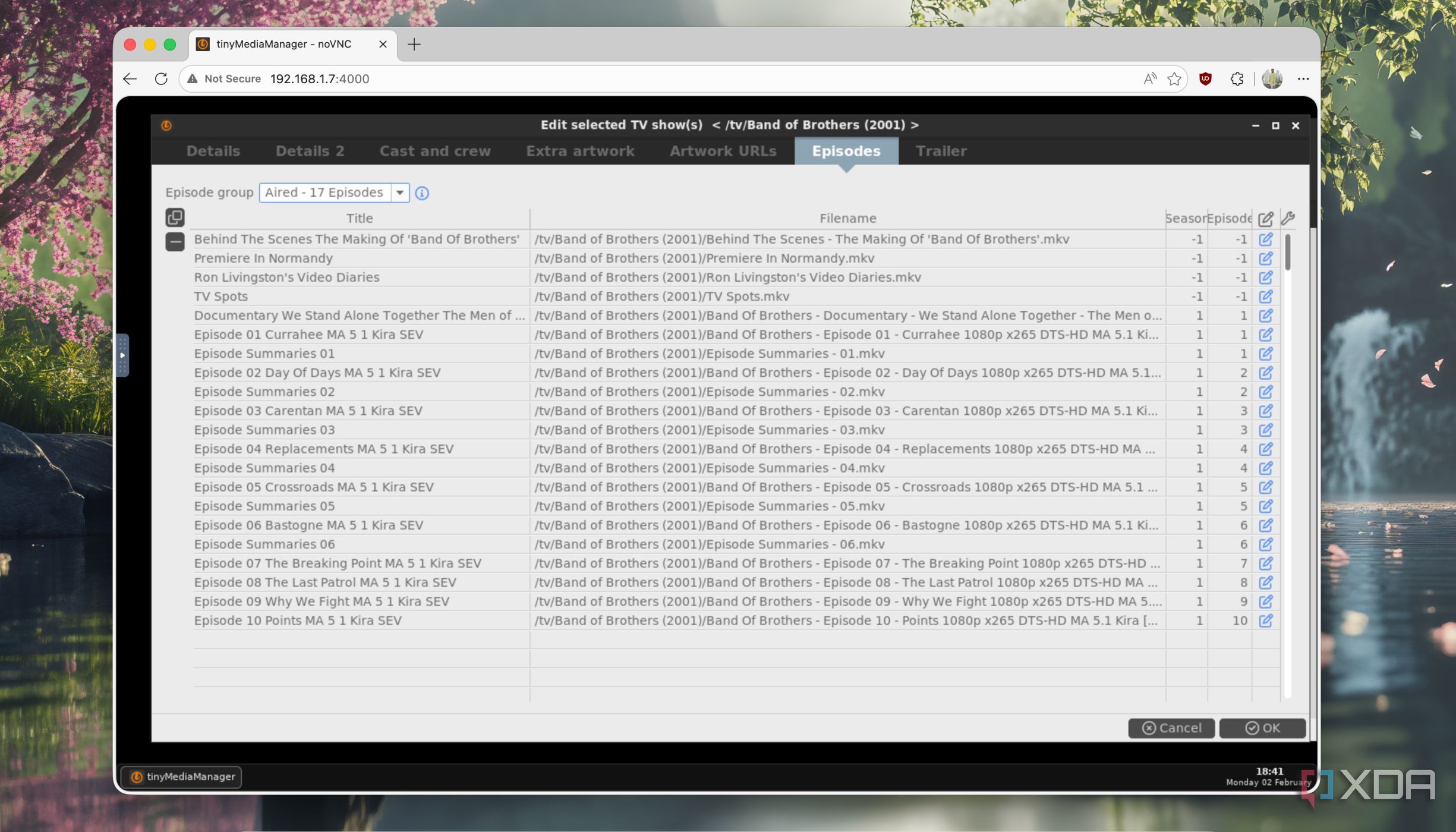This screenshot has width=1456, height=832.
Task: Open the Cast and crew tab
Action: pyautogui.click(x=435, y=151)
